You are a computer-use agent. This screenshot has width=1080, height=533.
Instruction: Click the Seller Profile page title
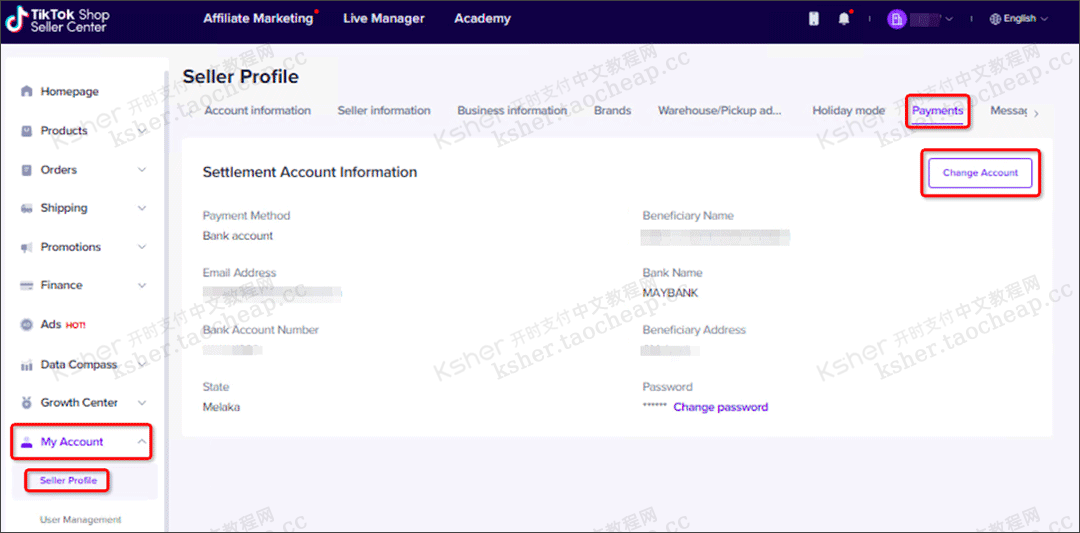tap(240, 76)
